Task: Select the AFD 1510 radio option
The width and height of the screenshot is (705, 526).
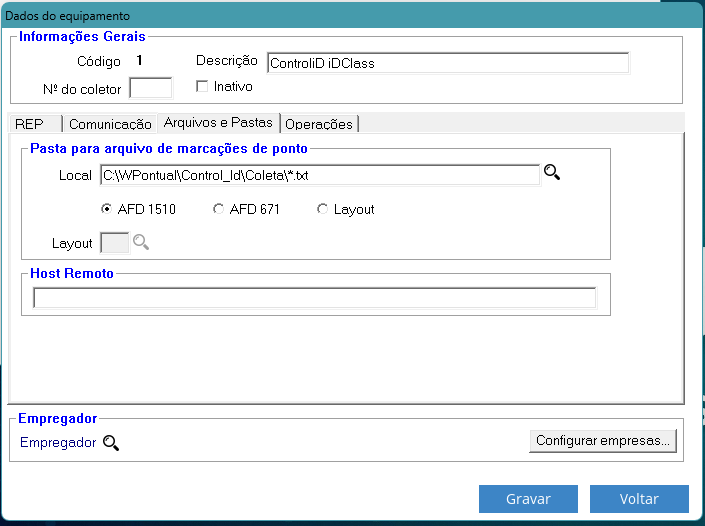Action: [x=107, y=209]
